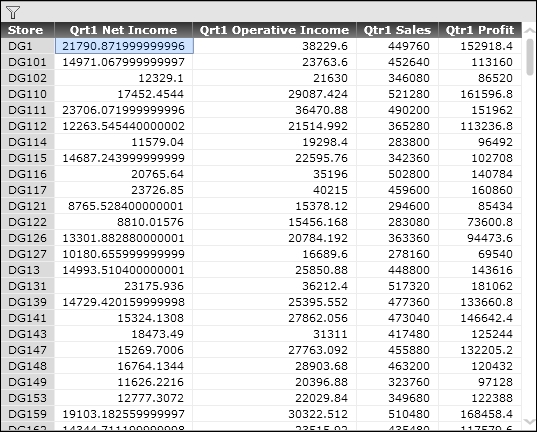Click the highlighted cell 21790.871999999996

click(124, 46)
